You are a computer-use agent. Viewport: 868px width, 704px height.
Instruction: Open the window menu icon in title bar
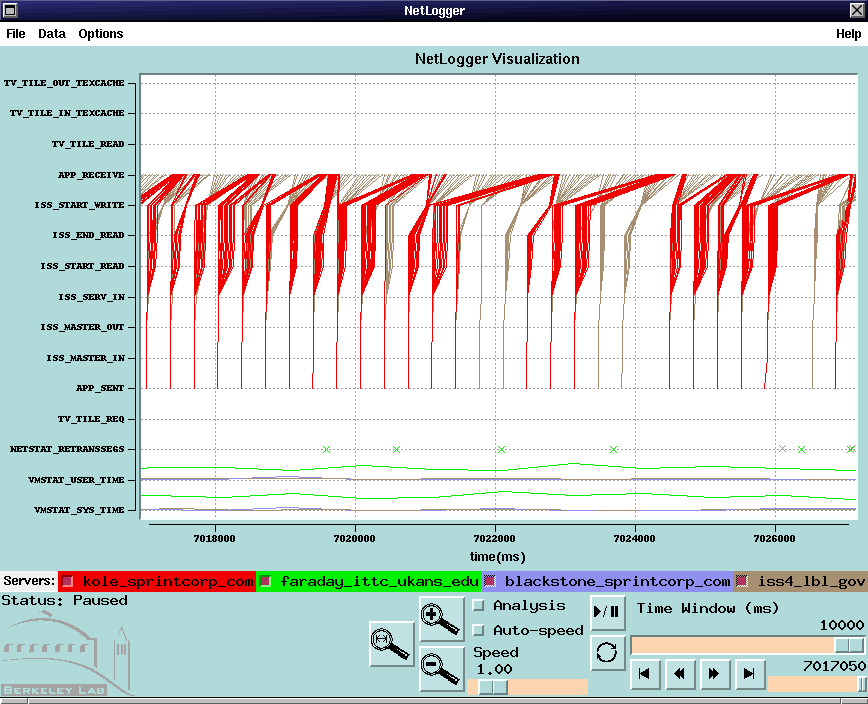[10, 10]
